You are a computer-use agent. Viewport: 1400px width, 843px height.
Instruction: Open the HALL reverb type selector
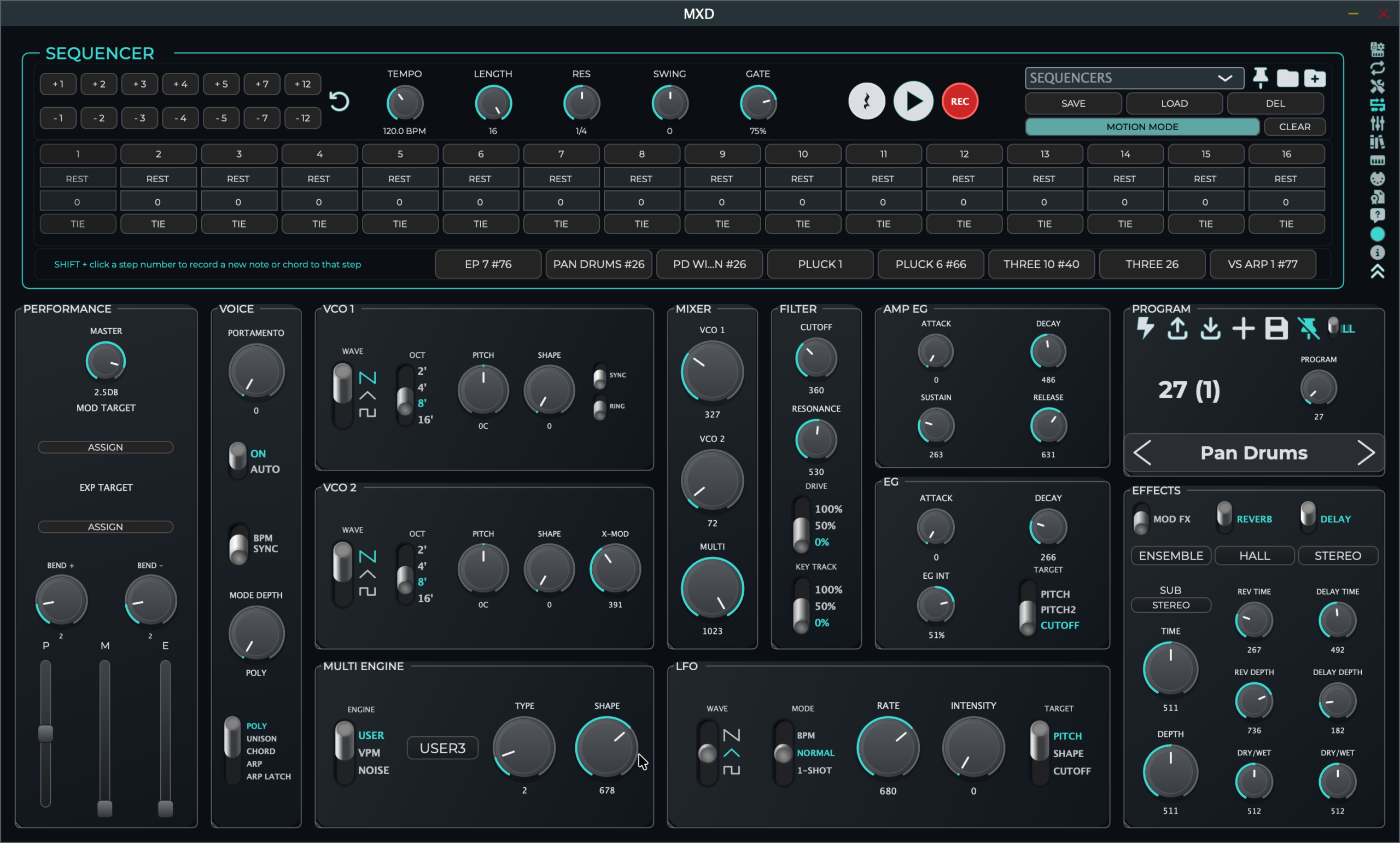point(1254,556)
